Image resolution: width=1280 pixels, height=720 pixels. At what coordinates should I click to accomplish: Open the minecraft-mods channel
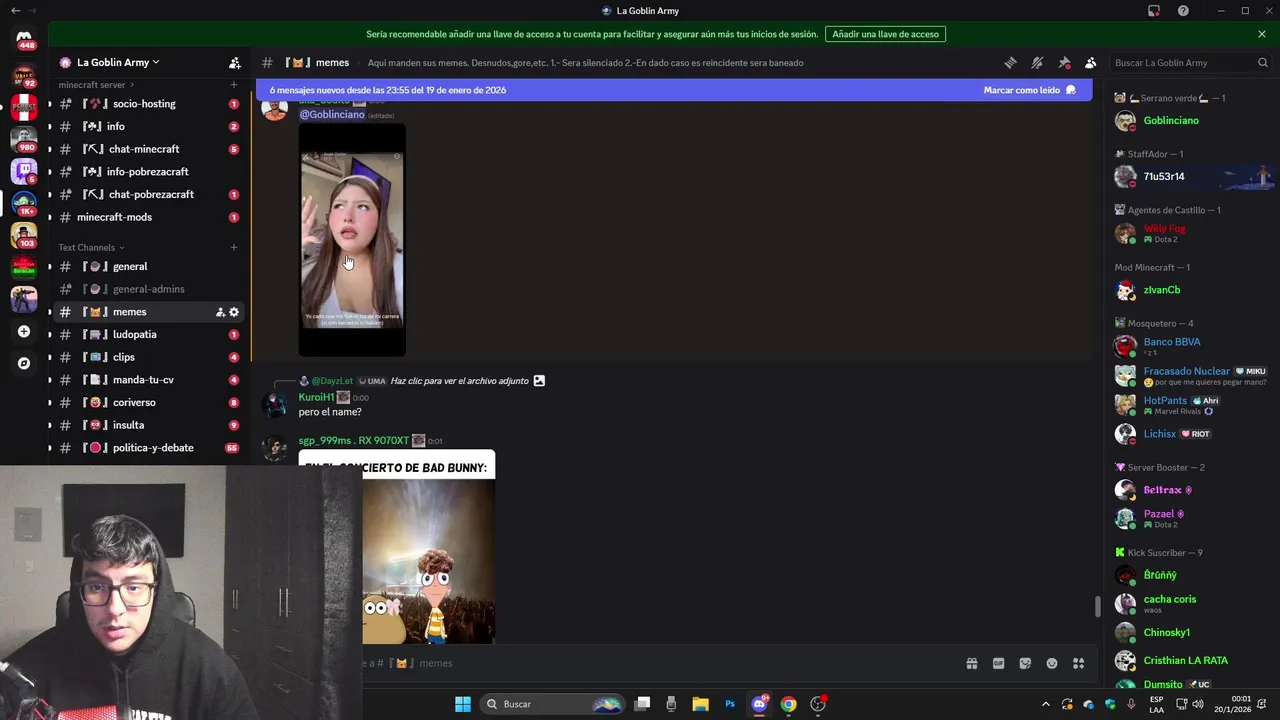[149, 217]
